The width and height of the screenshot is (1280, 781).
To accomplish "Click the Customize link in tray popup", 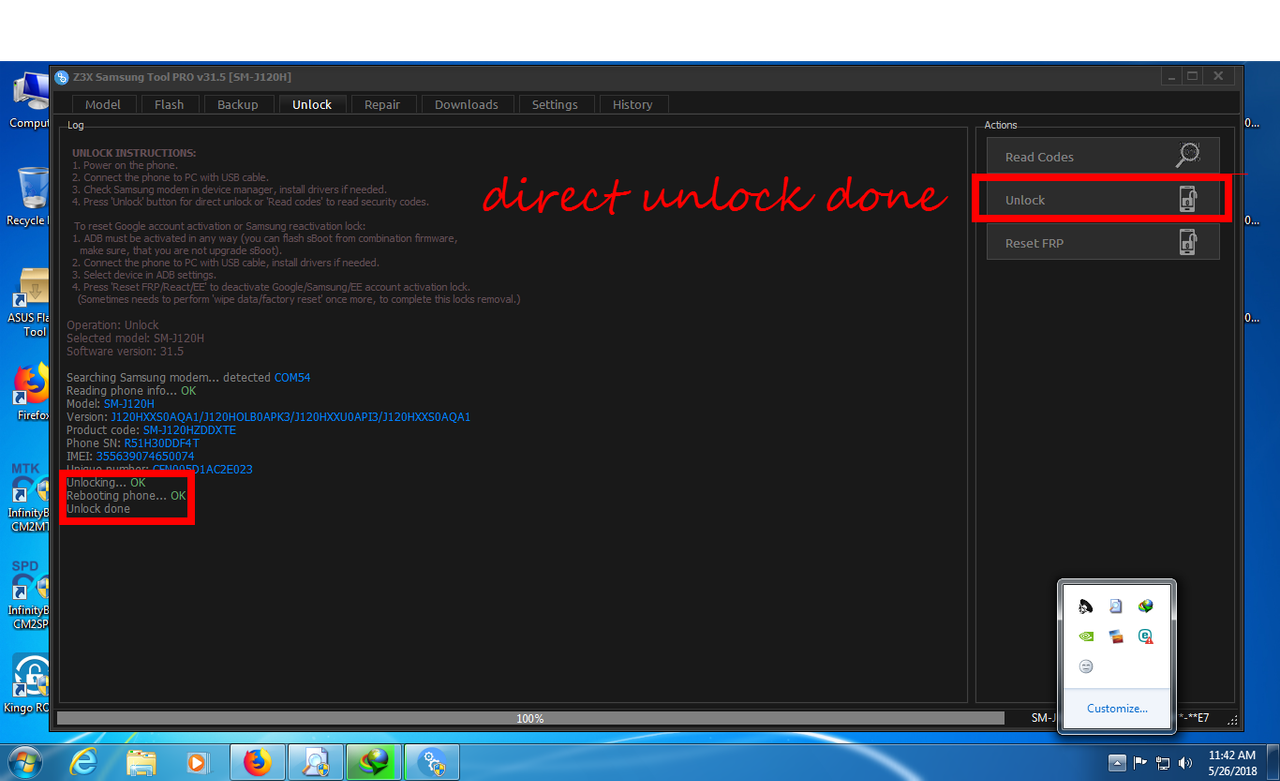I will (x=1117, y=708).
